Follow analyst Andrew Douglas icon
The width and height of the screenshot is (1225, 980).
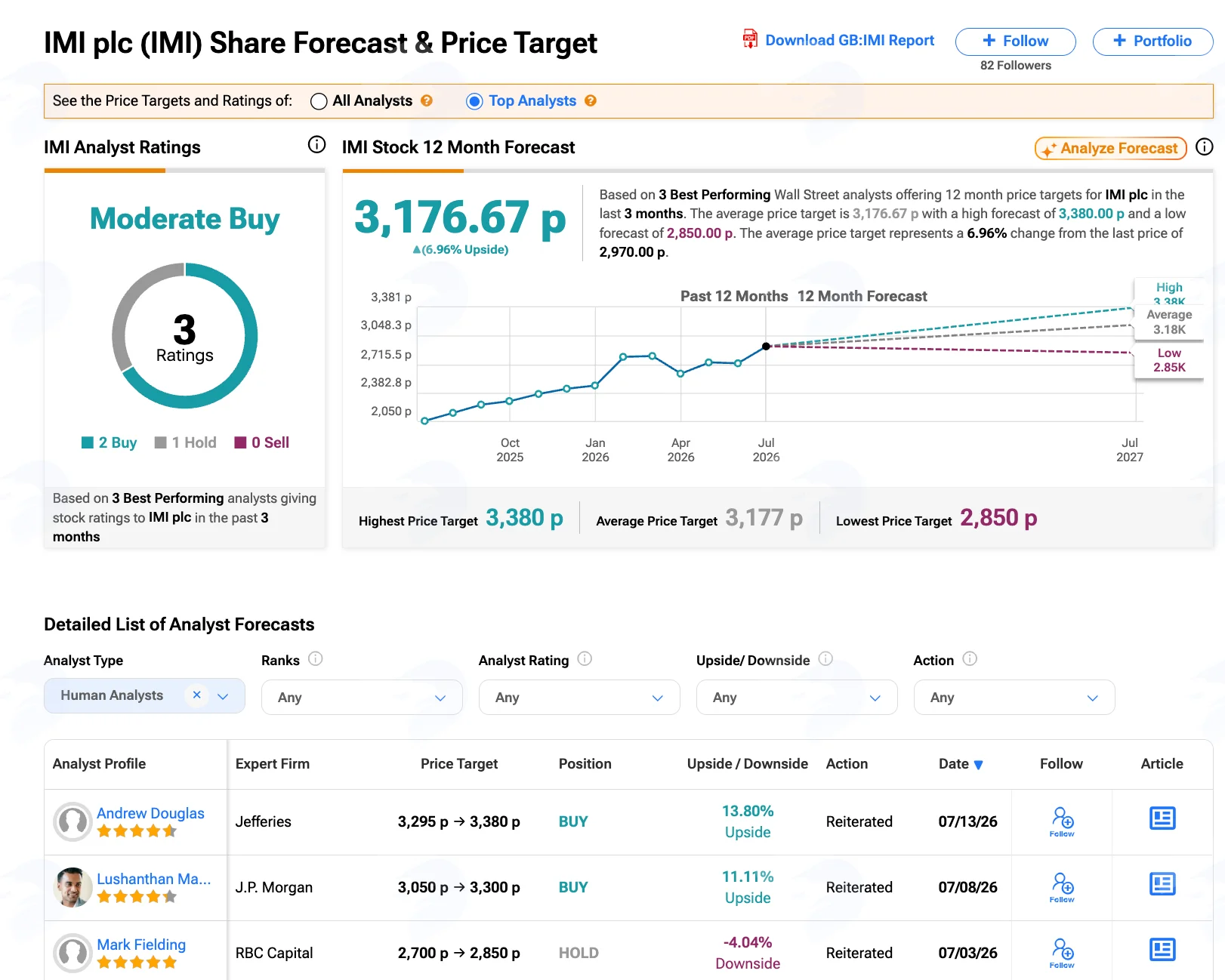(1062, 821)
